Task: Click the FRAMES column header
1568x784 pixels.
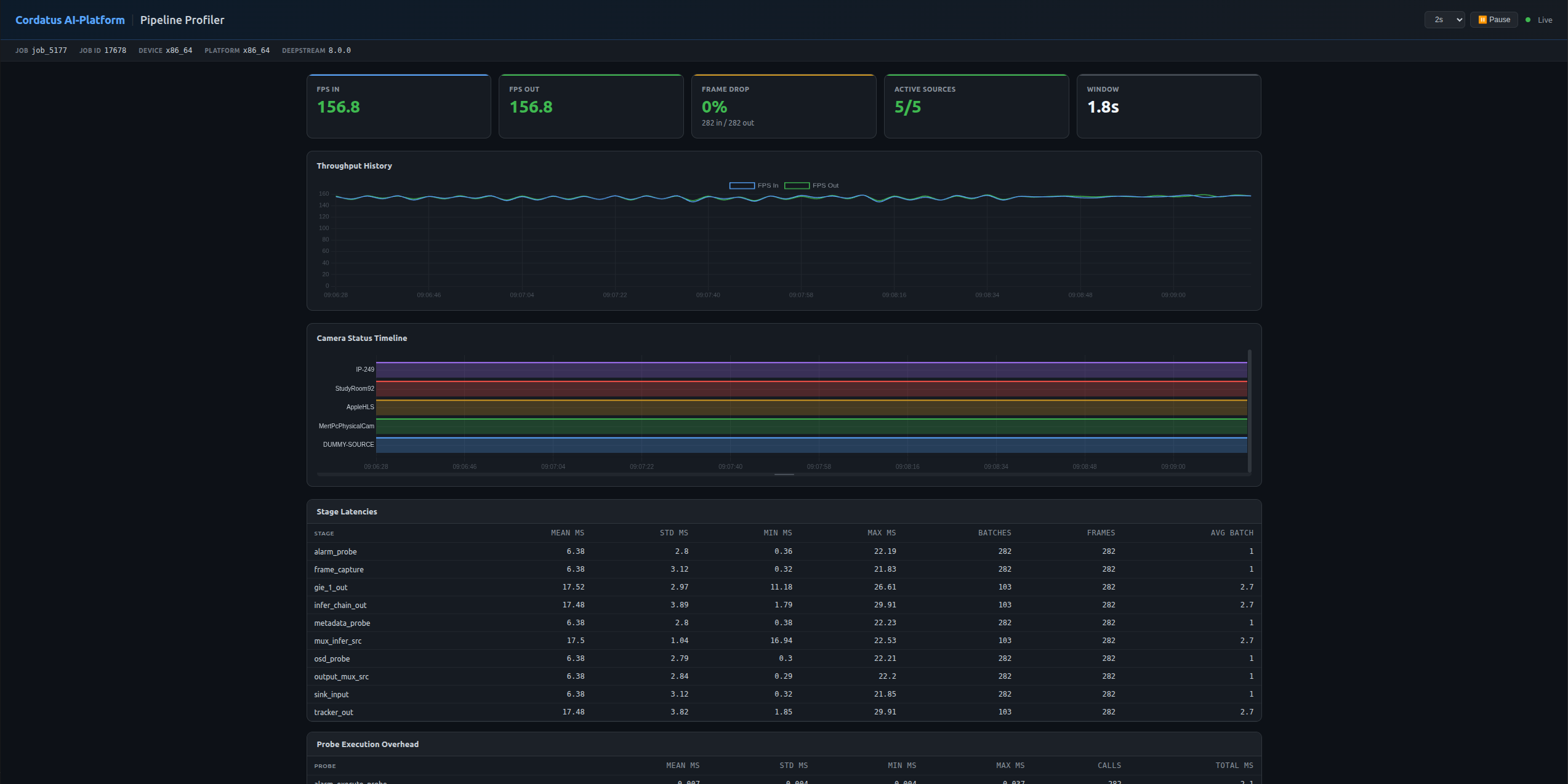Action: tap(1101, 533)
